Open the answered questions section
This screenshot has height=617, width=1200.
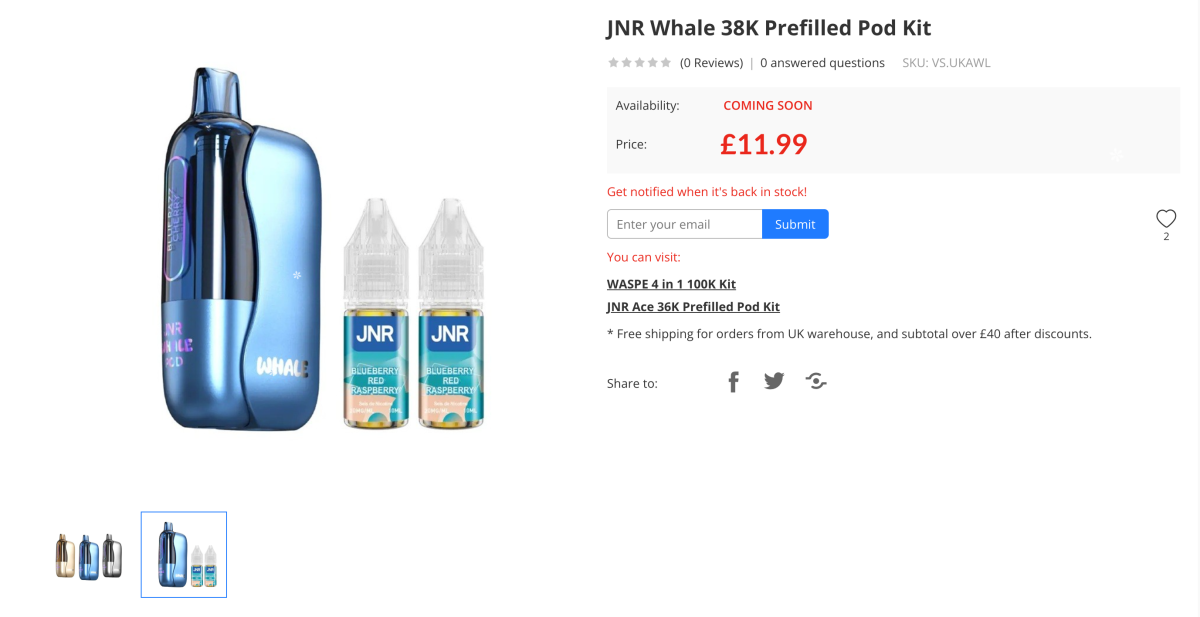pos(822,62)
